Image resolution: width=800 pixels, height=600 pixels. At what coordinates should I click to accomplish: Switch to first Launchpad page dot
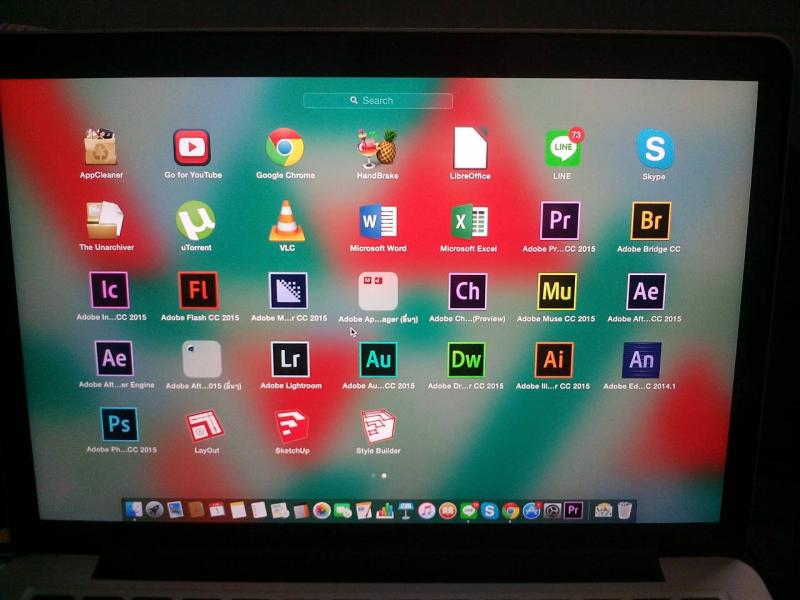(373, 476)
